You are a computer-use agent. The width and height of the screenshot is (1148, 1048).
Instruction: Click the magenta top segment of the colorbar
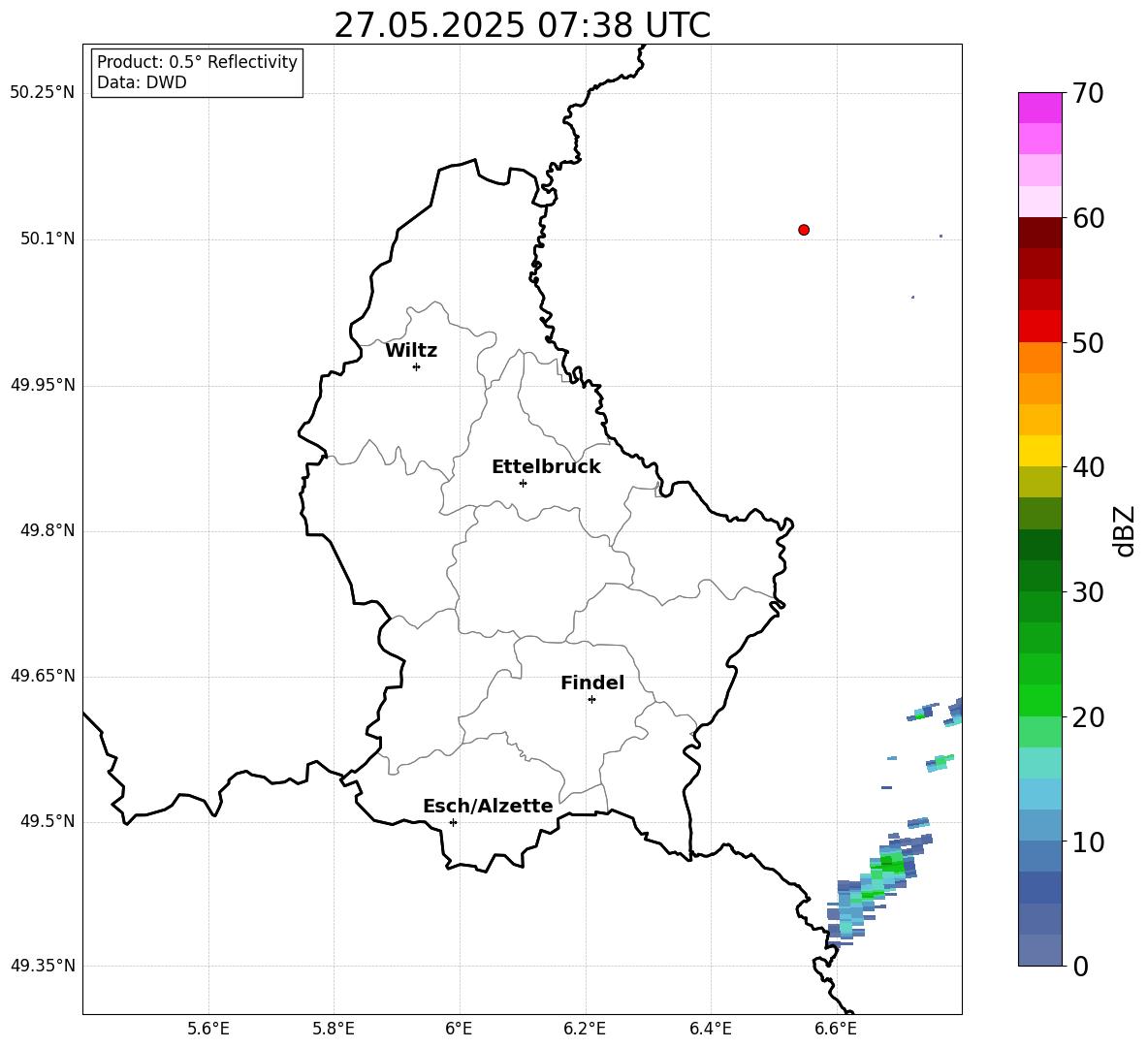pyautogui.click(x=1040, y=108)
